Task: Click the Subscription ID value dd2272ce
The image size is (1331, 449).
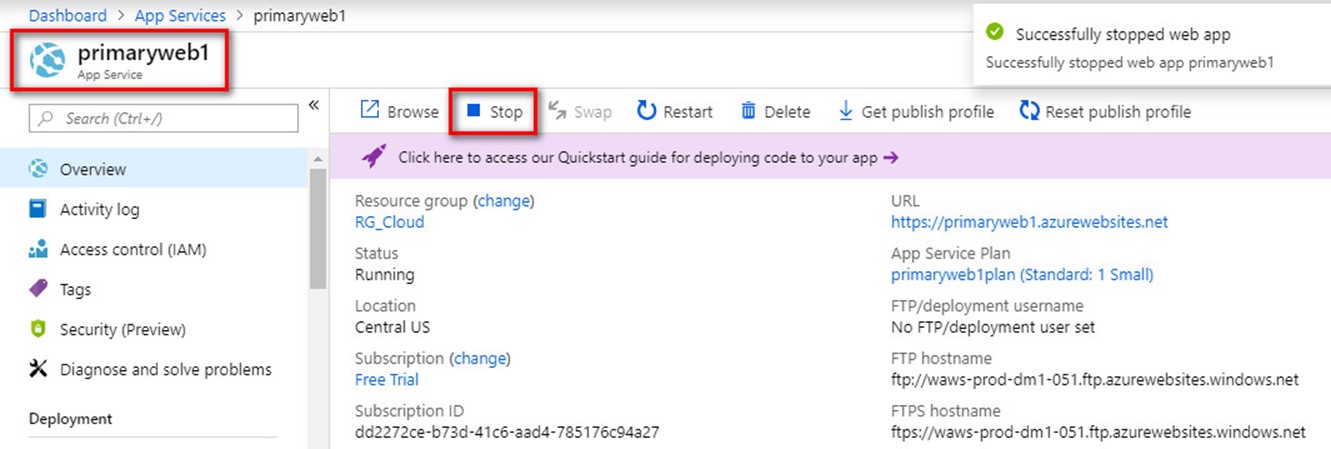Action: click(507, 432)
